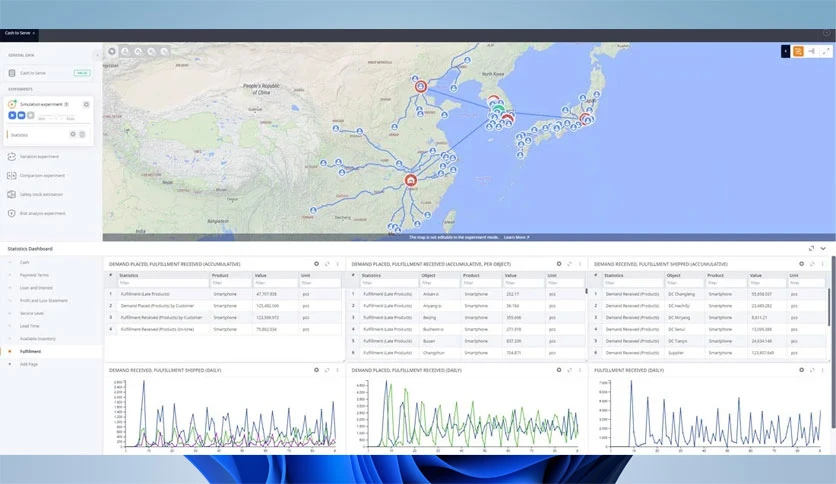Select Variation experiment
836x484 pixels.
(x=39, y=157)
